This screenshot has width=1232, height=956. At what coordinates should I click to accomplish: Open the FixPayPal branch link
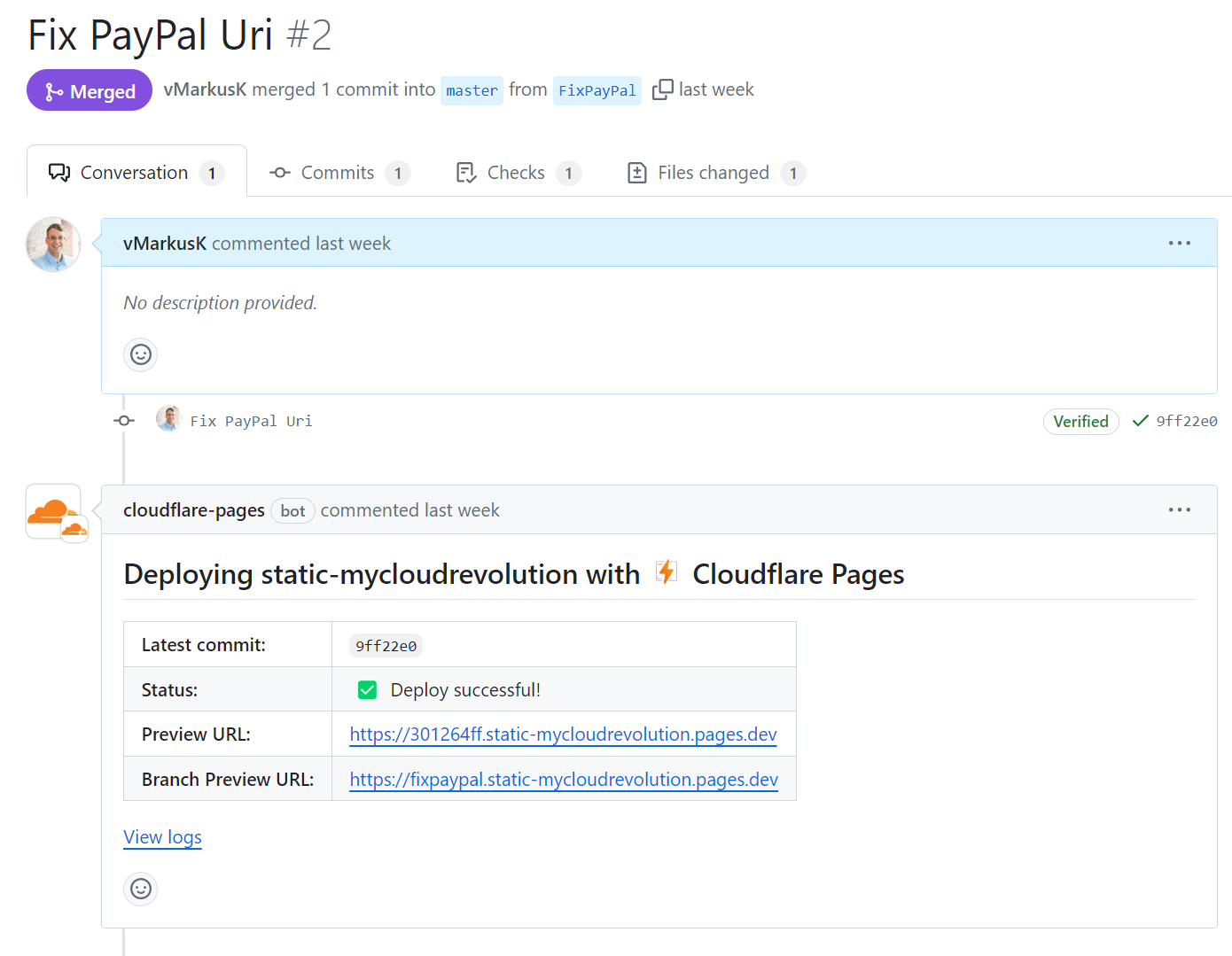click(x=597, y=90)
